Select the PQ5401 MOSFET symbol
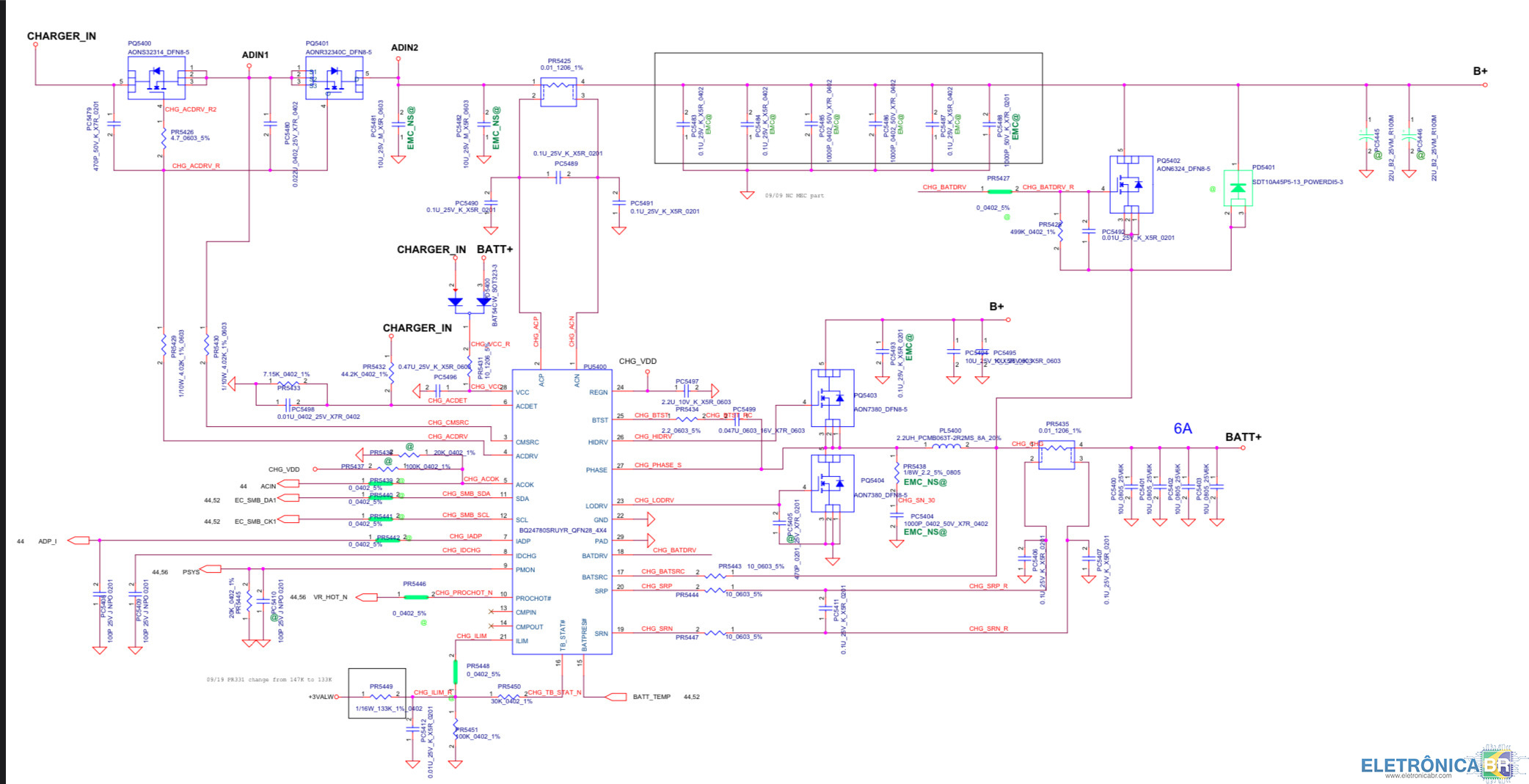The height and width of the screenshot is (784, 1529). click(334, 78)
